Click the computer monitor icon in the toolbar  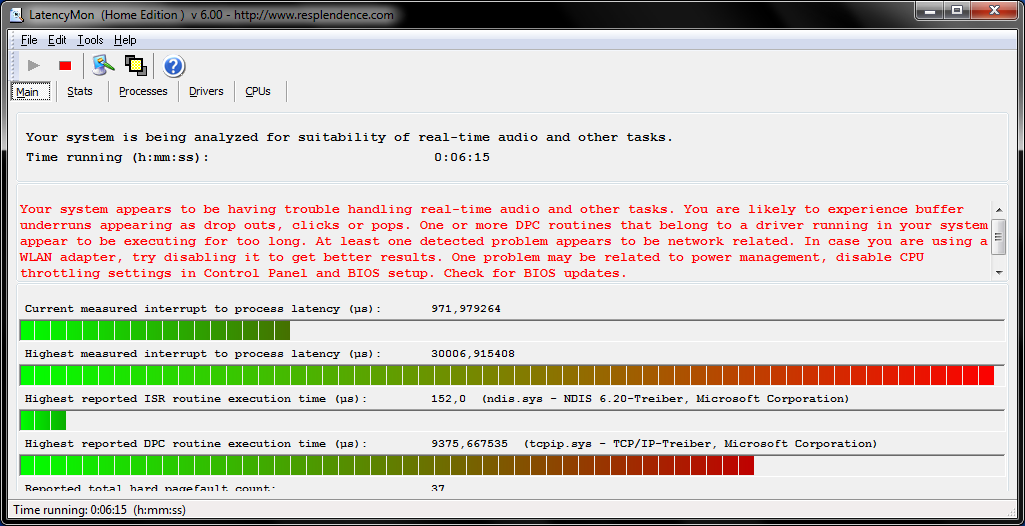click(x=103, y=65)
